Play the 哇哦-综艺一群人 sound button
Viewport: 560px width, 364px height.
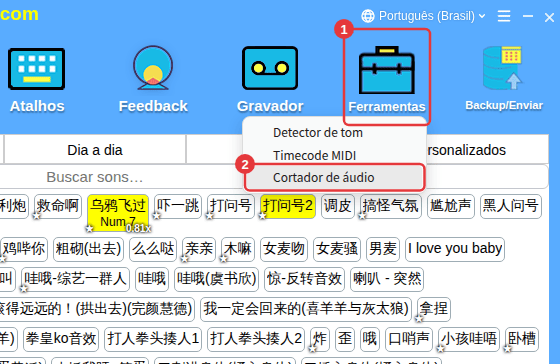[x=75, y=279]
